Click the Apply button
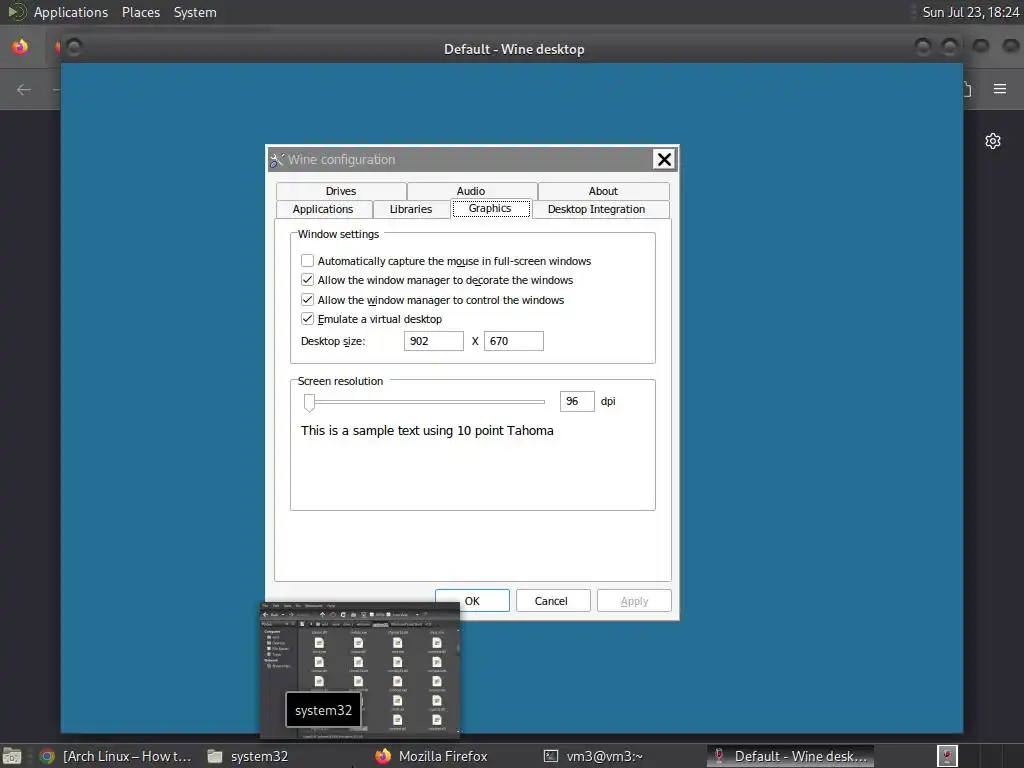 click(x=634, y=601)
